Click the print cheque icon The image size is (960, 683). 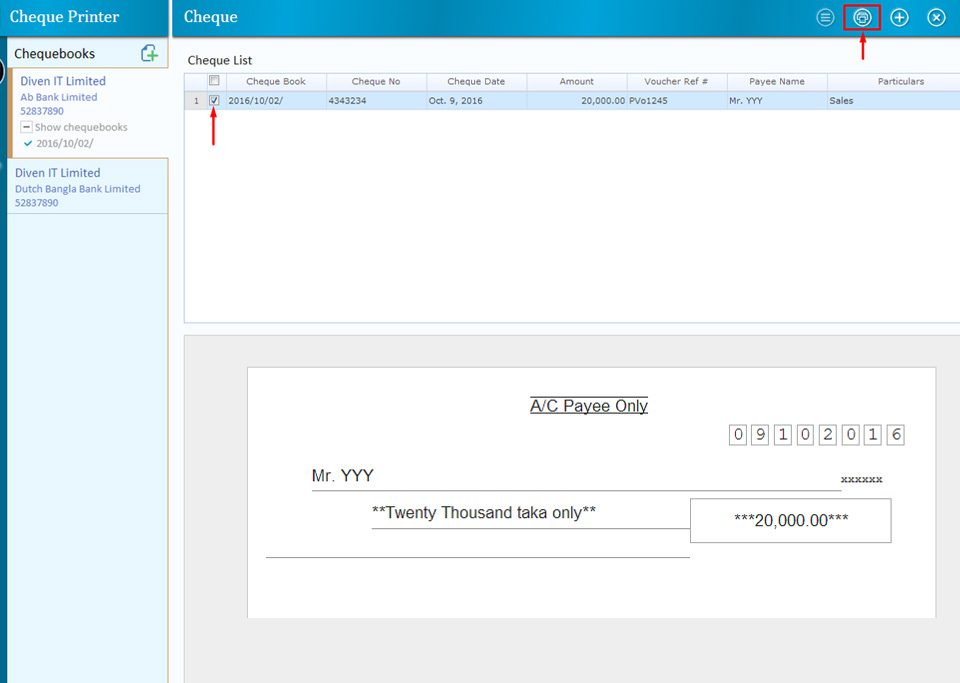pyautogui.click(x=862, y=17)
